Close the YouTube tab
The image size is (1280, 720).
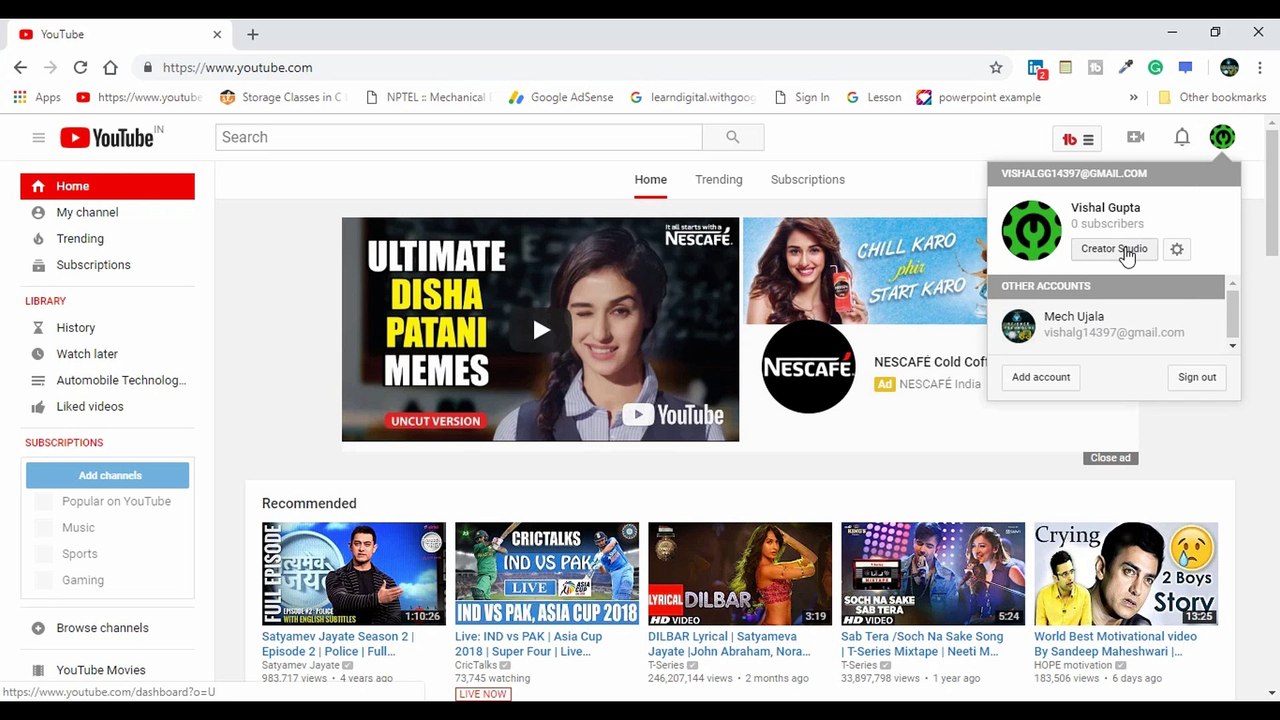click(x=217, y=34)
